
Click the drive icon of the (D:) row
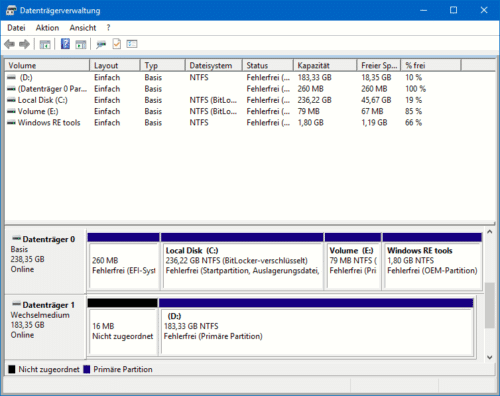(x=12, y=77)
